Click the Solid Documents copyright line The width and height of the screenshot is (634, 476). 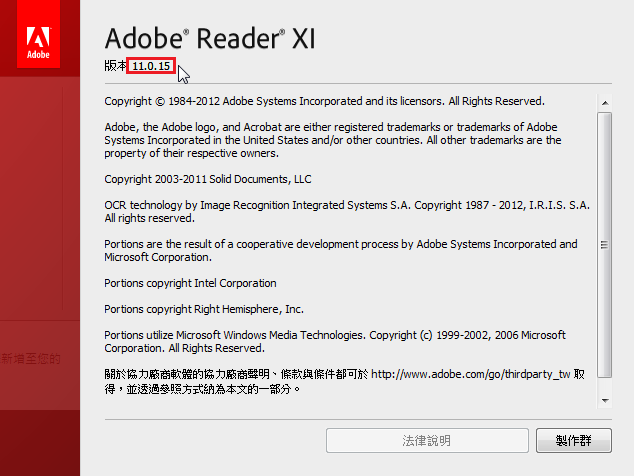pos(208,179)
